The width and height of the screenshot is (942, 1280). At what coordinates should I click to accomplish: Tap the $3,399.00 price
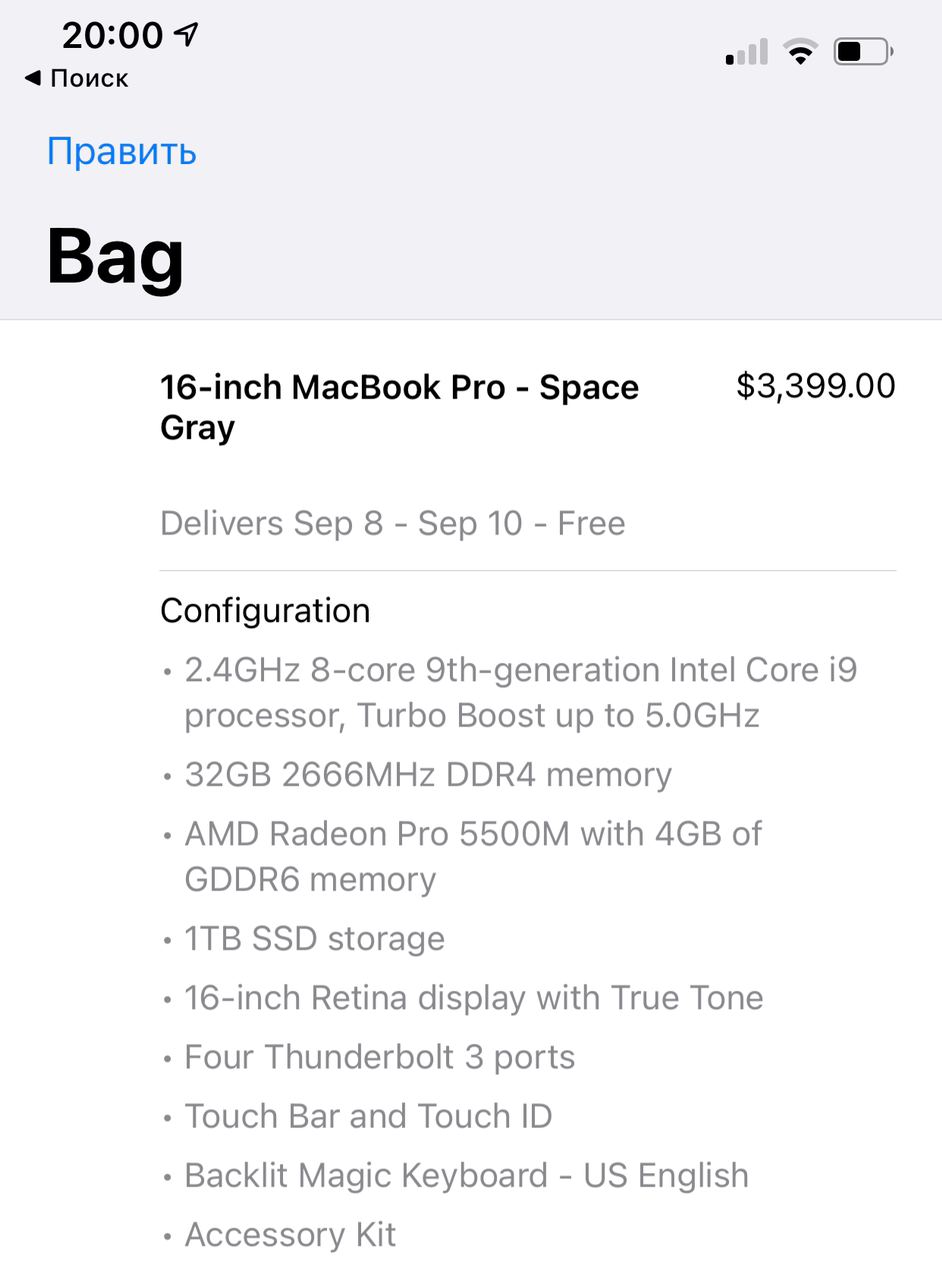816,386
